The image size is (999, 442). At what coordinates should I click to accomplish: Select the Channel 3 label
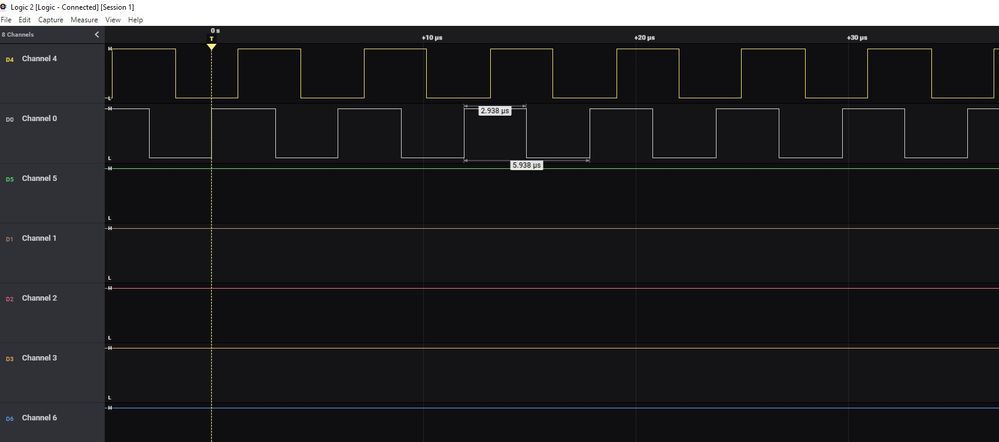(x=40, y=358)
